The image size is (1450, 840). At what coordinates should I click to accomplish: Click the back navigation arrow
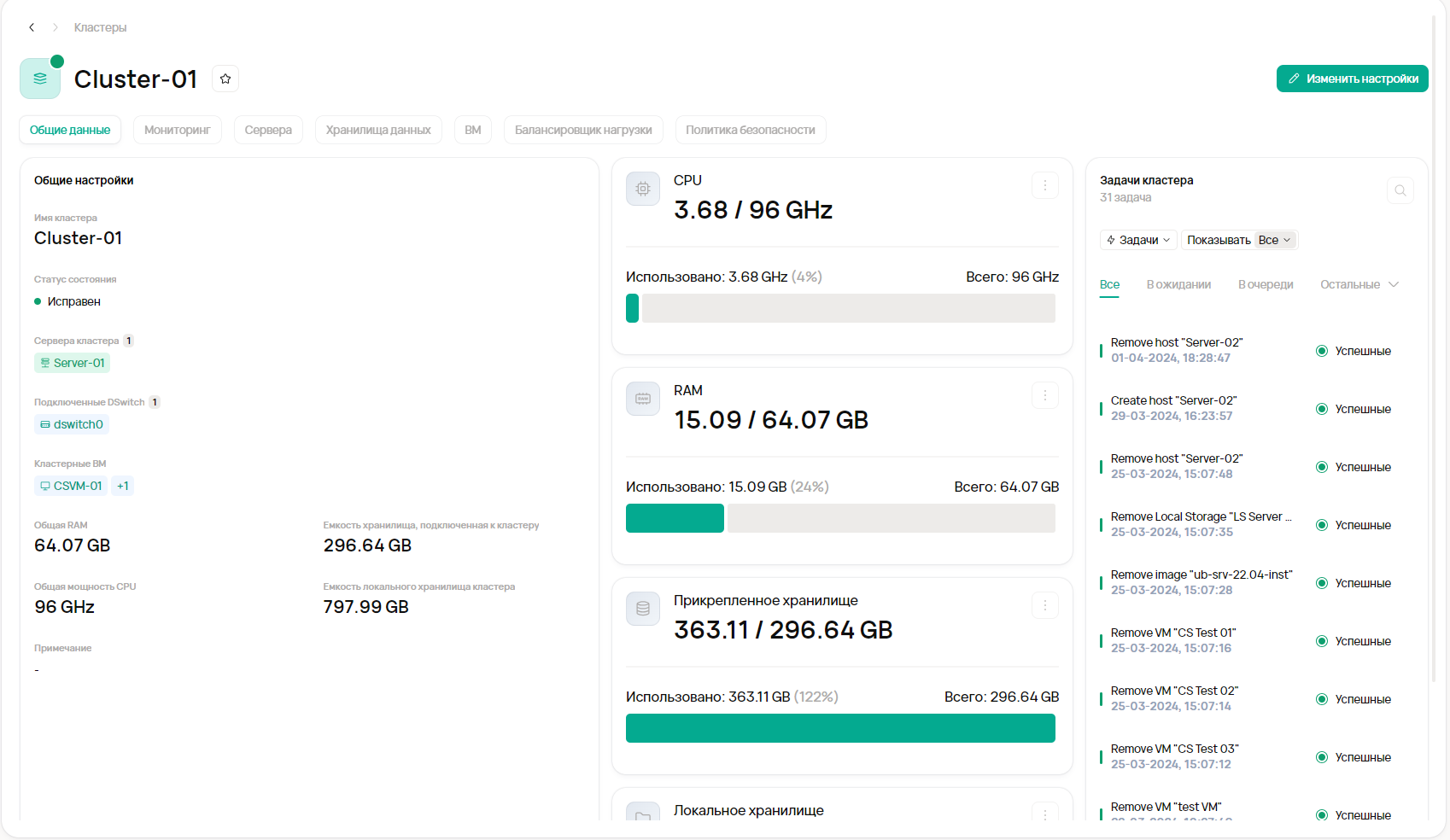(x=32, y=27)
